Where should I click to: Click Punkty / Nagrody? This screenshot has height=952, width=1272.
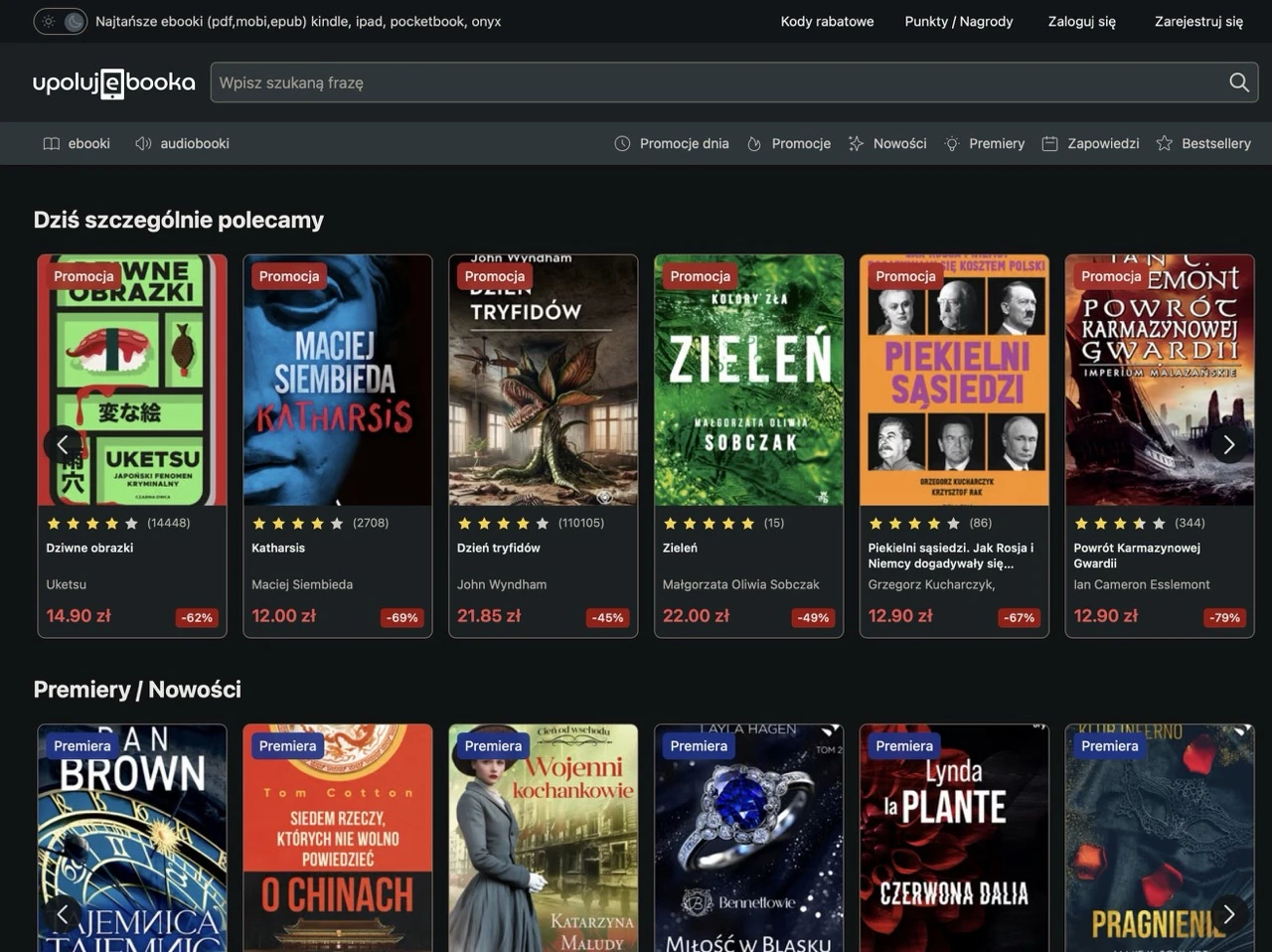click(958, 21)
